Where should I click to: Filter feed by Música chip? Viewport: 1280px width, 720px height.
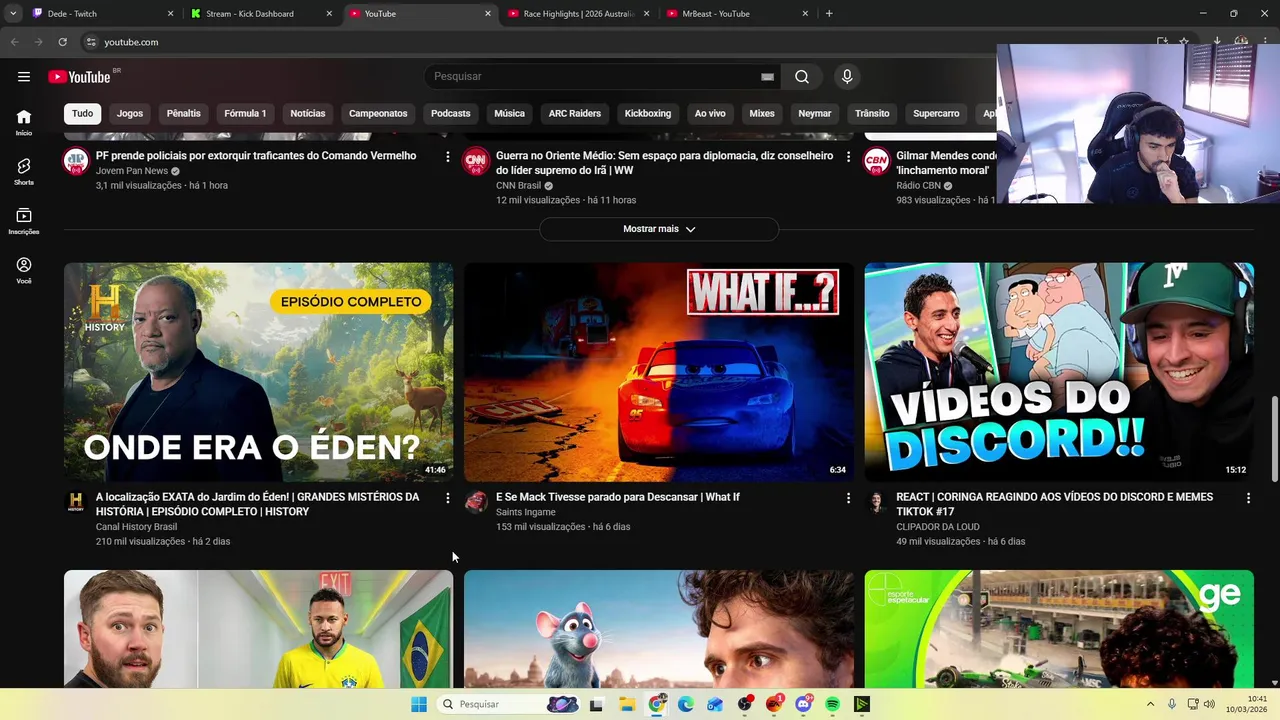point(509,114)
